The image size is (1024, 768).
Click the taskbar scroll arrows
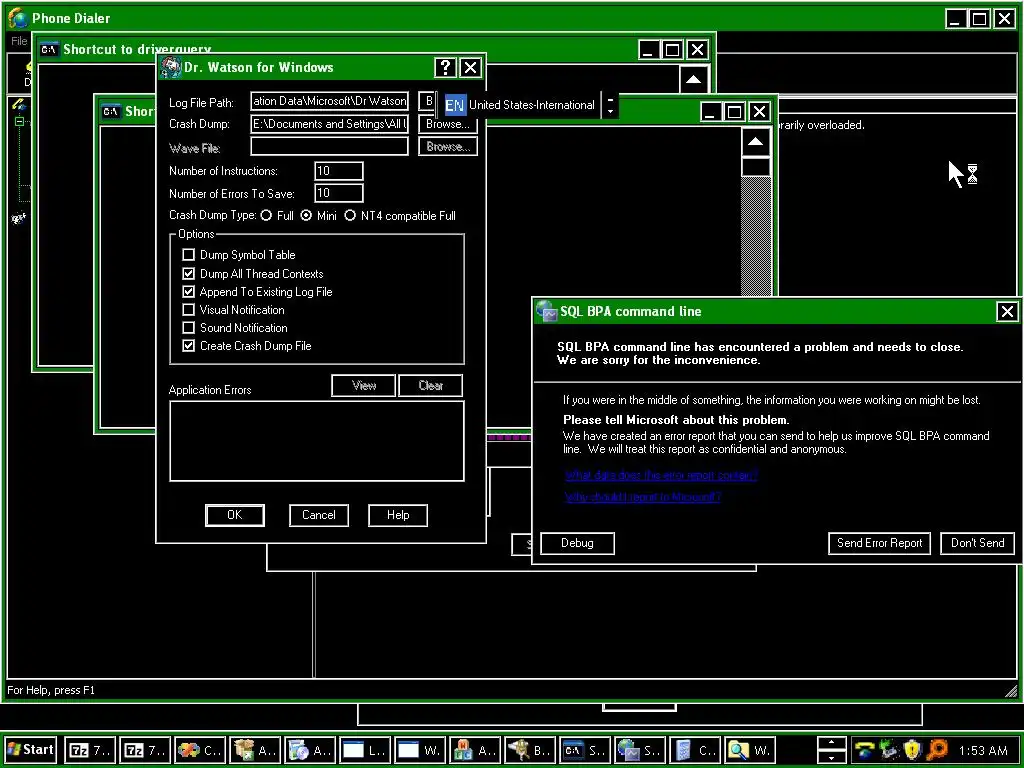click(831, 750)
